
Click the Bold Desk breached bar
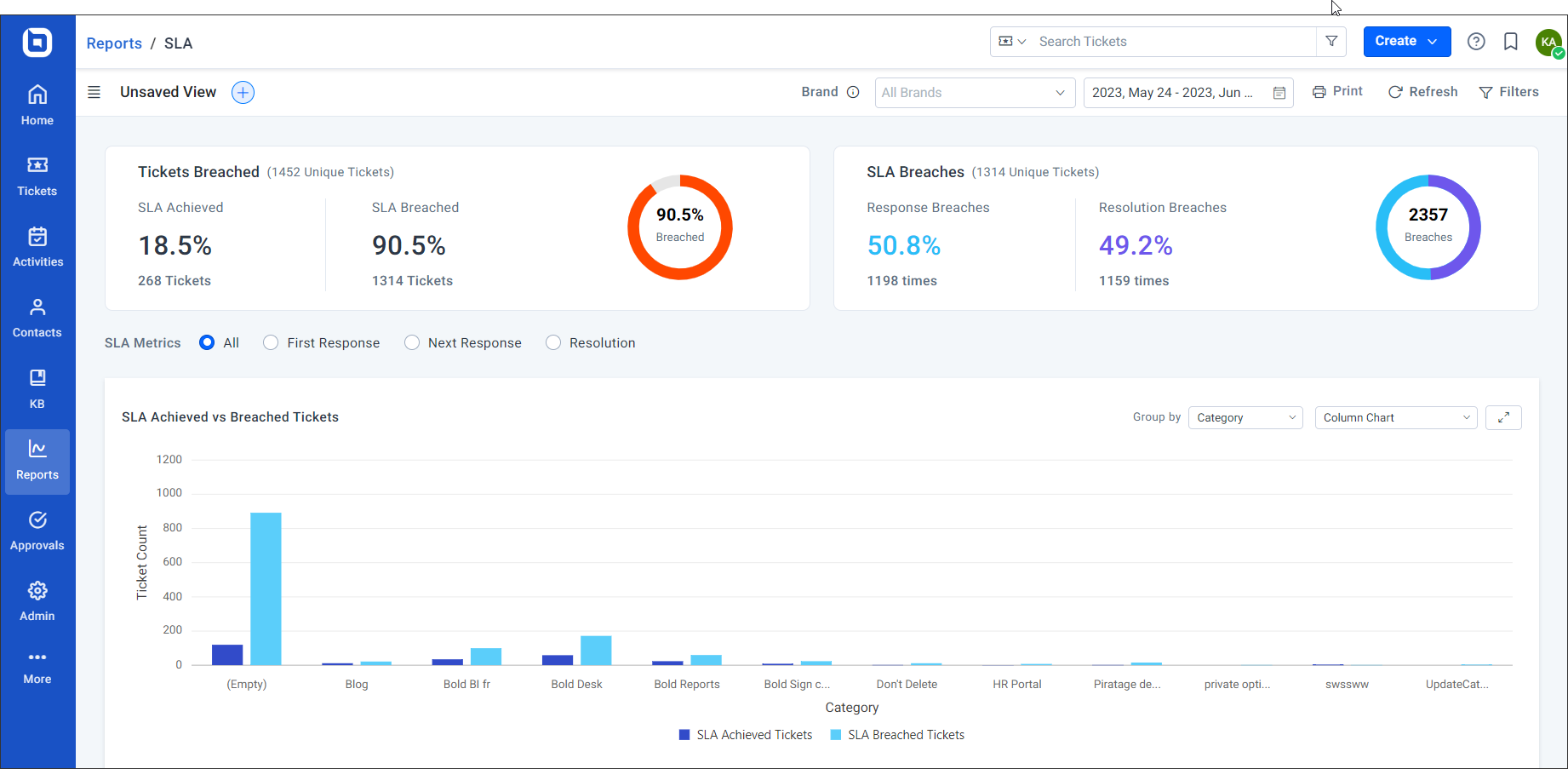pyautogui.click(x=596, y=651)
